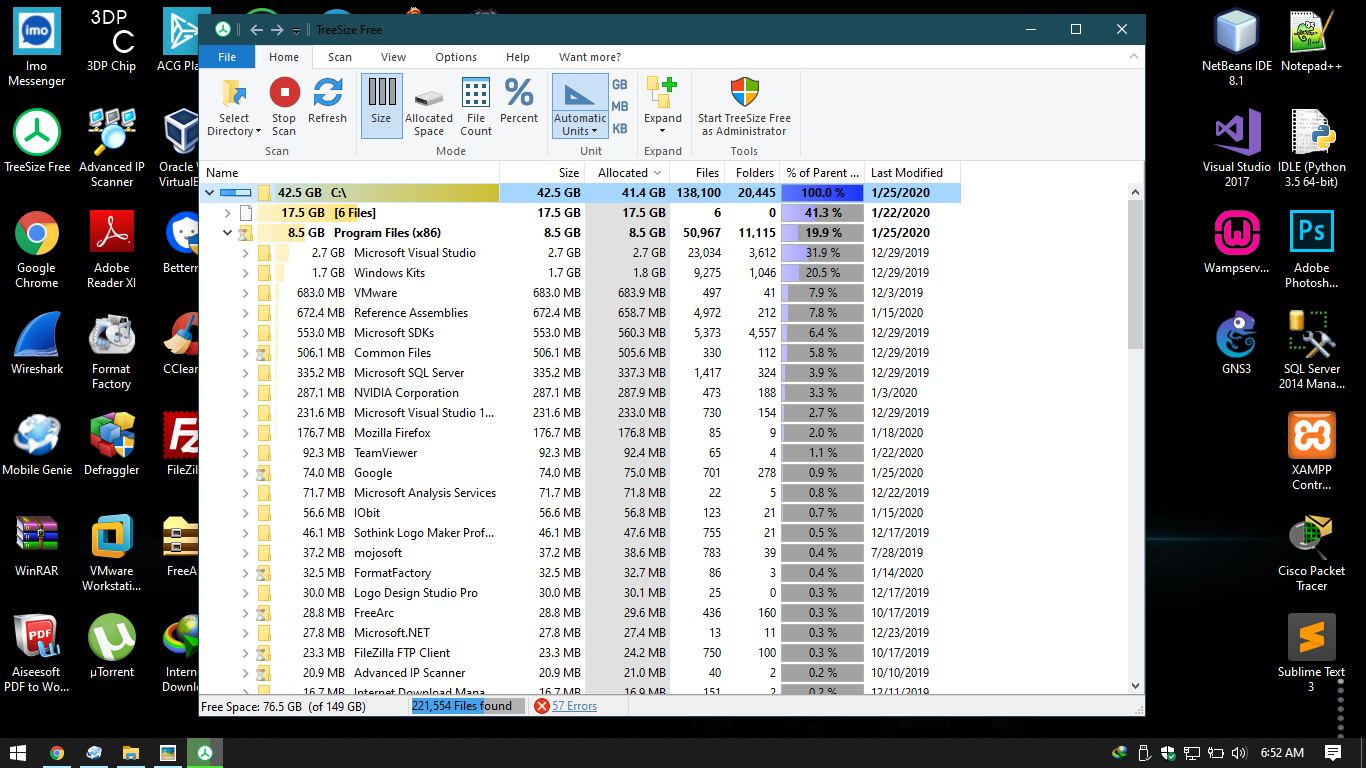Stop the running scan
The image size is (1366, 768).
(284, 107)
